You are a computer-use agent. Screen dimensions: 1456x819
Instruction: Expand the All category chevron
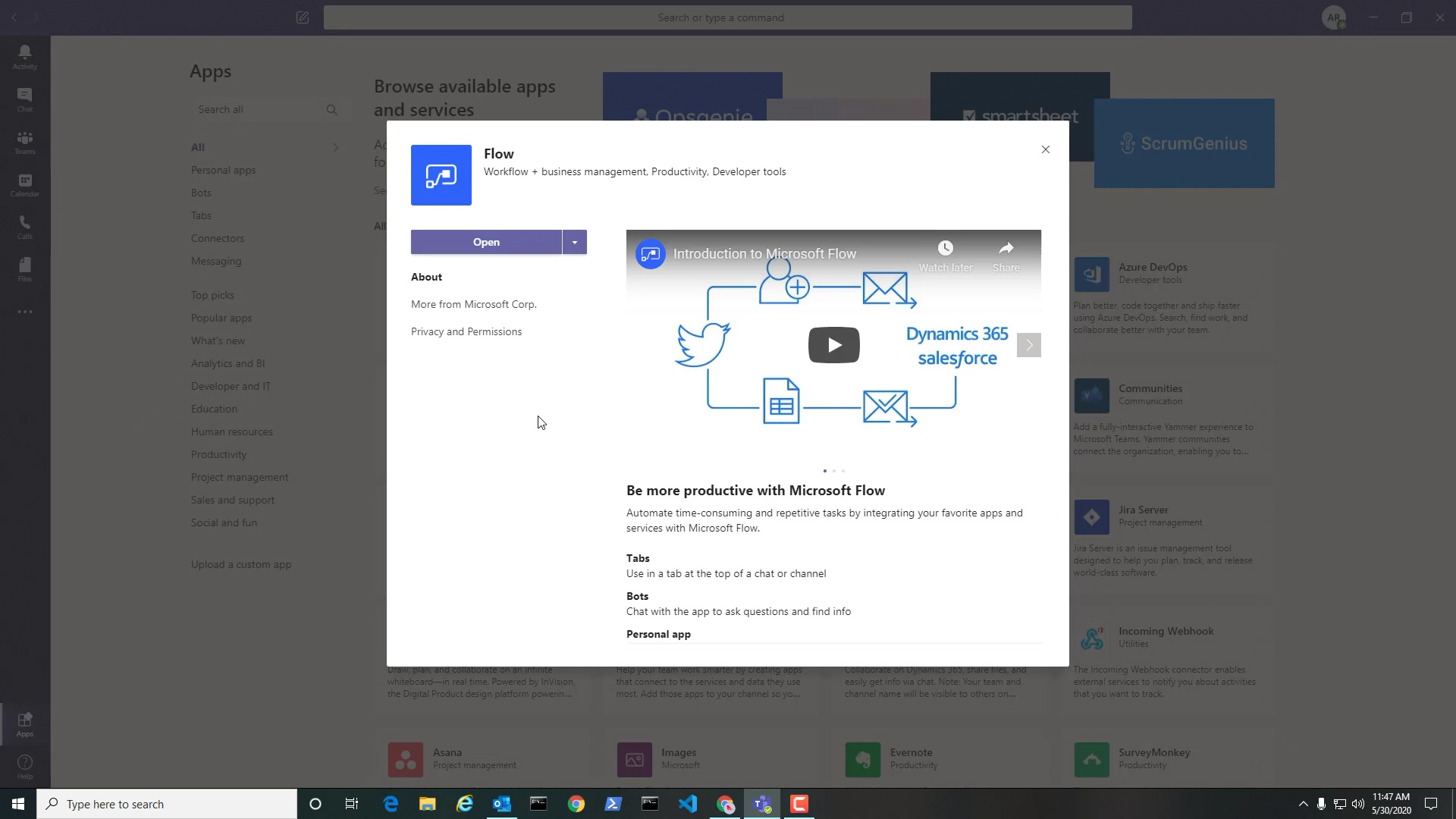tap(335, 147)
